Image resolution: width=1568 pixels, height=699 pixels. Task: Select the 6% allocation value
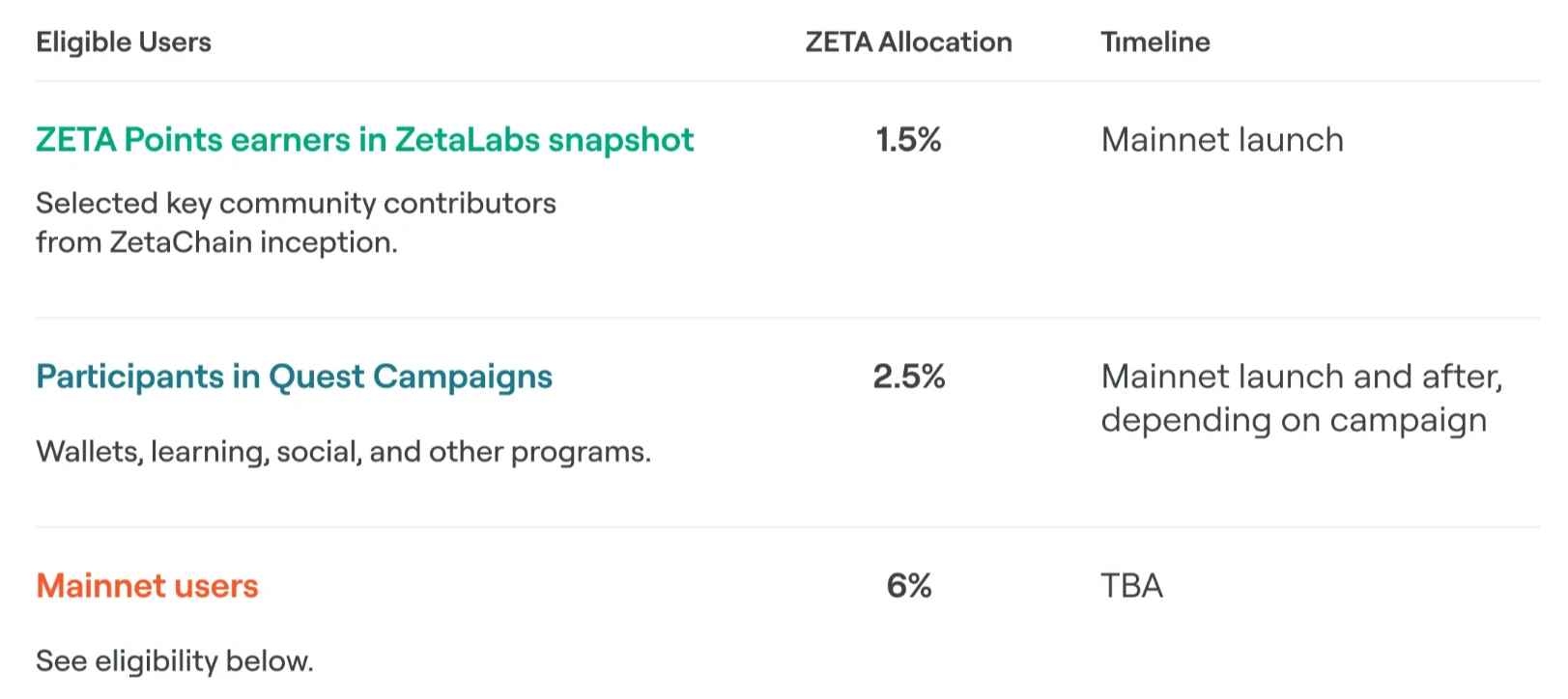pos(908,586)
